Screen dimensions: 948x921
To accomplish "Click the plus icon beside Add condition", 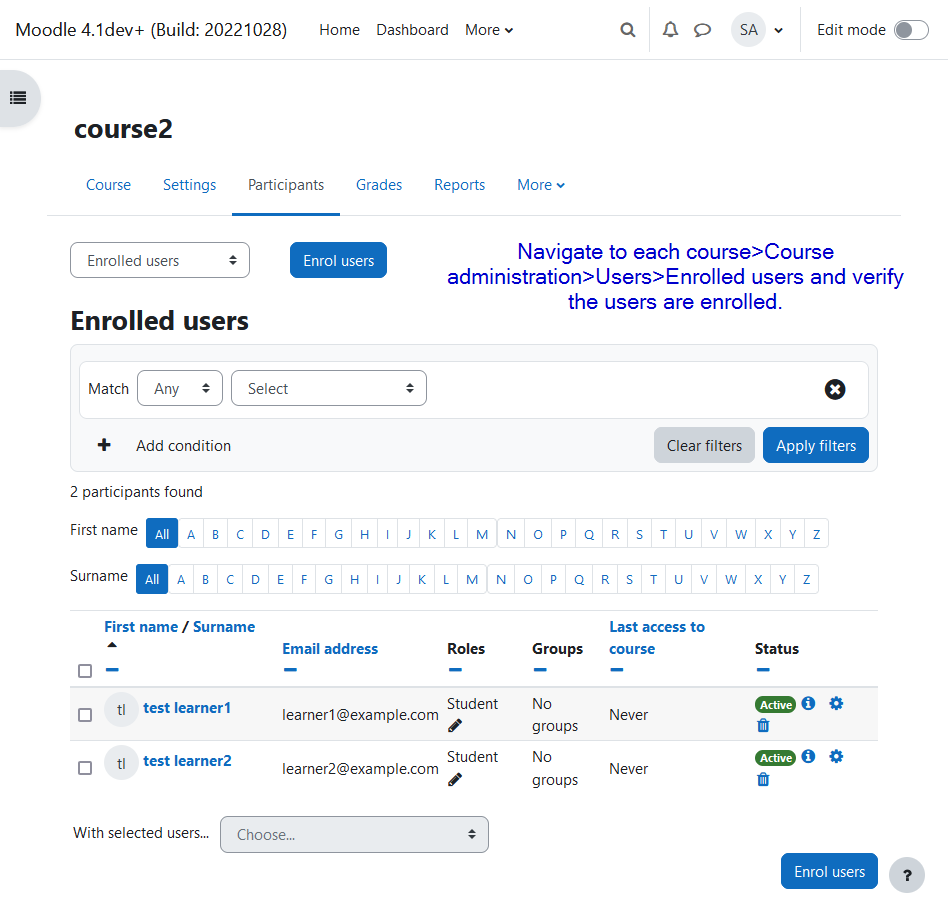I will click(104, 445).
